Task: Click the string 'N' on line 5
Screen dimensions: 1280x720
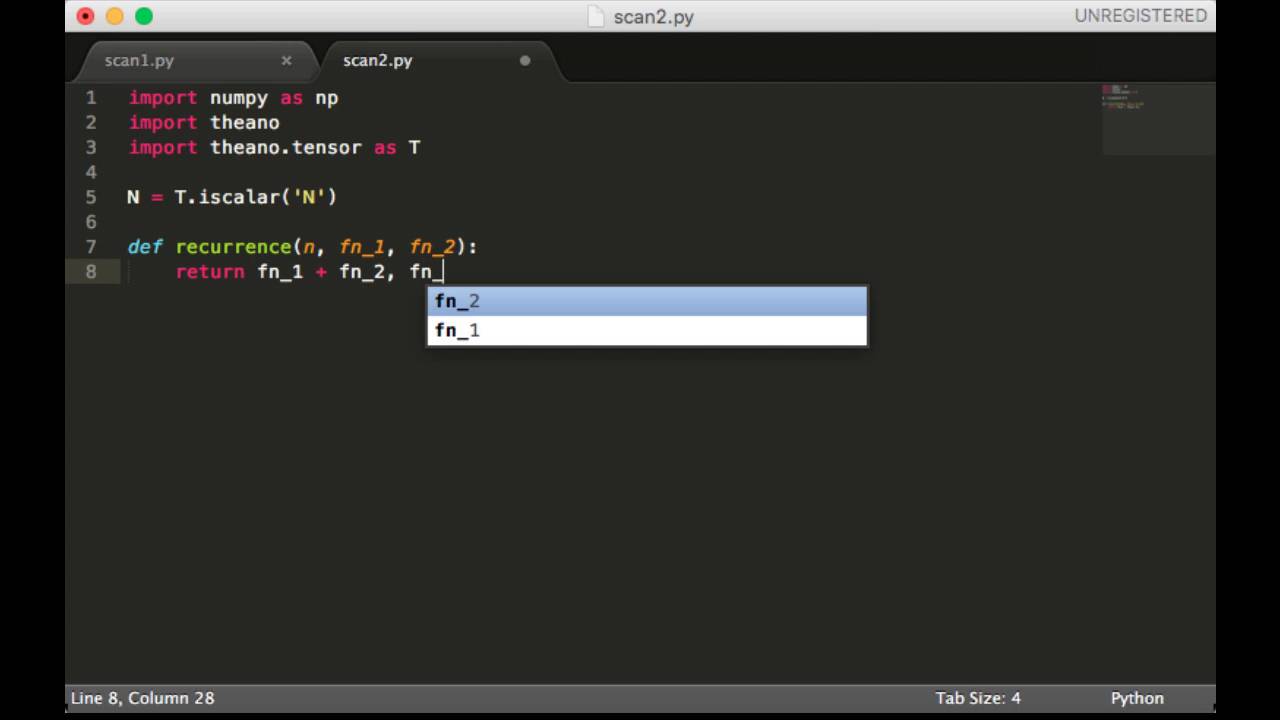Action: click(309, 197)
